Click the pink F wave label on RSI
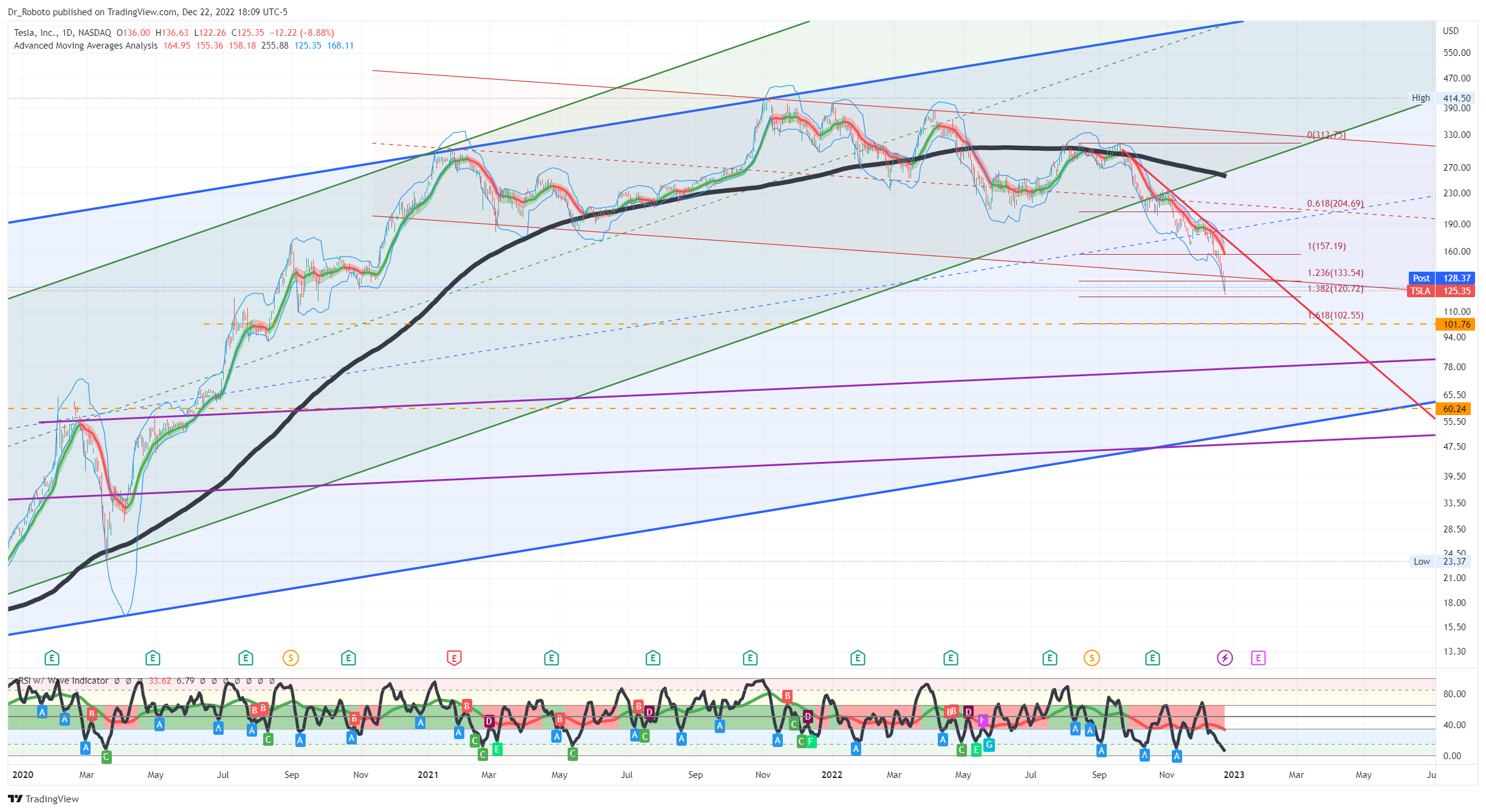The width and height of the screenshot is (1486, 812). tap(982, 721)
